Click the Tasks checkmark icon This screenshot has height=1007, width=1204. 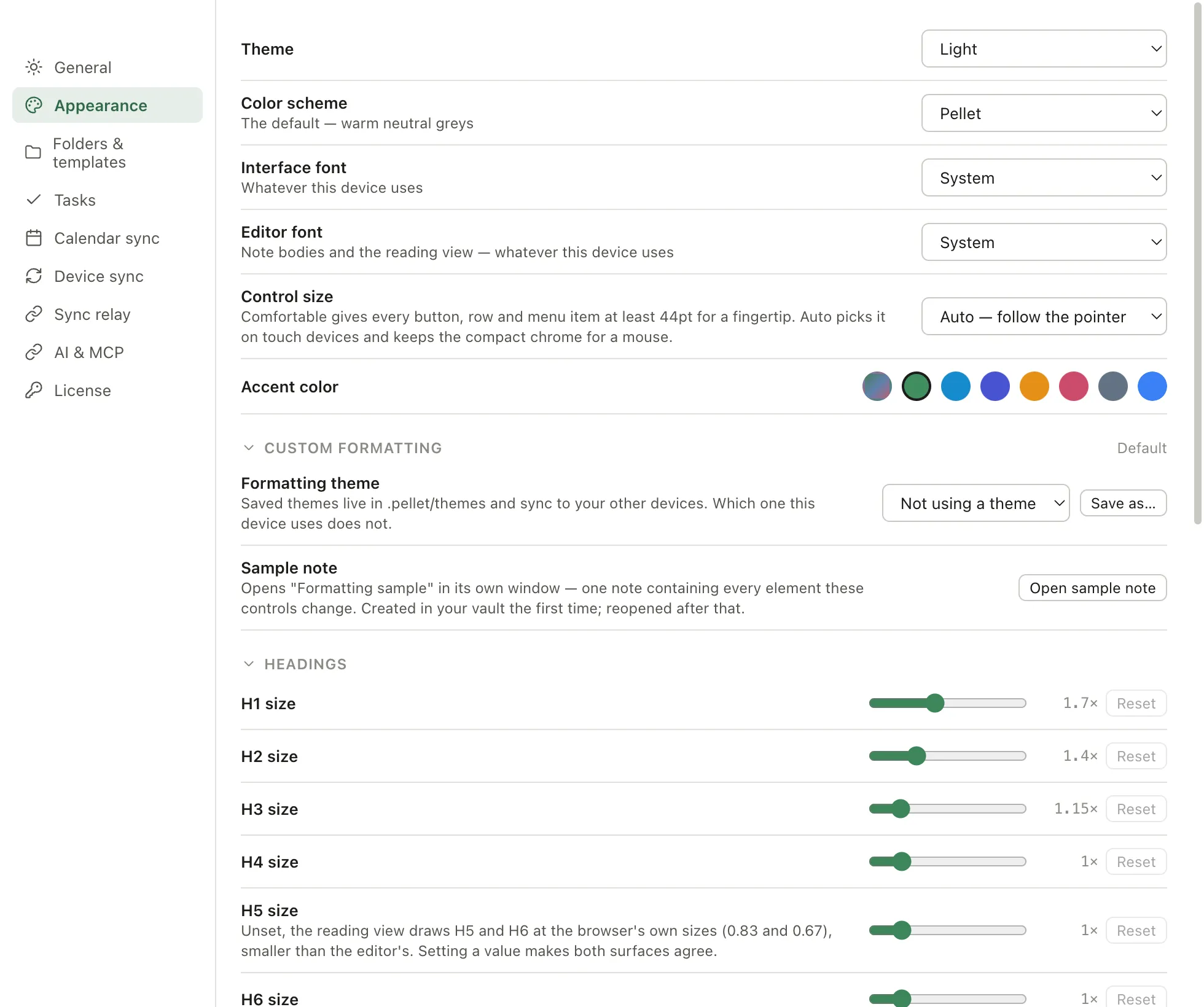coord(34,200)
